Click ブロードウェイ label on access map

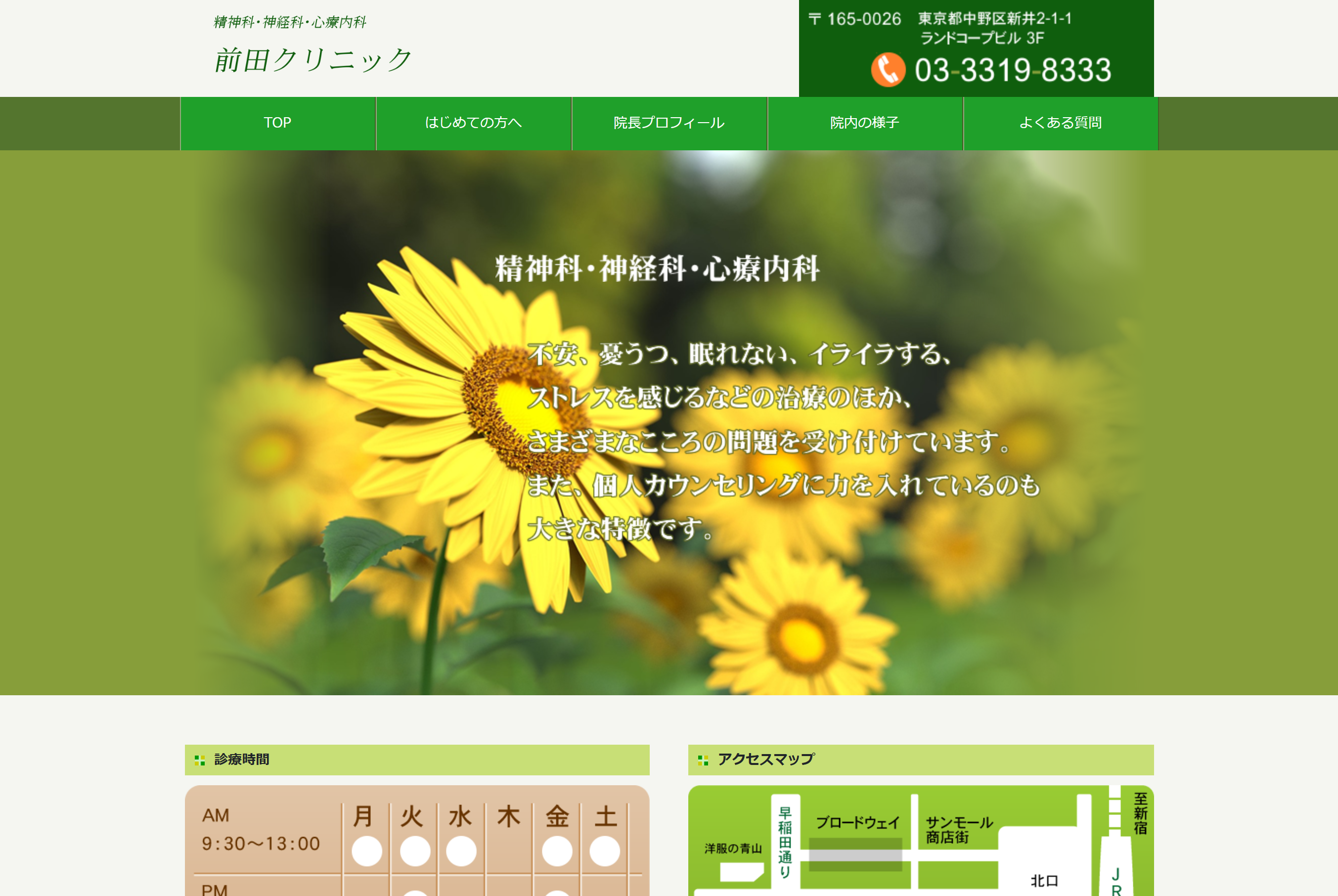pyautogui.click(x=857, y=823)
